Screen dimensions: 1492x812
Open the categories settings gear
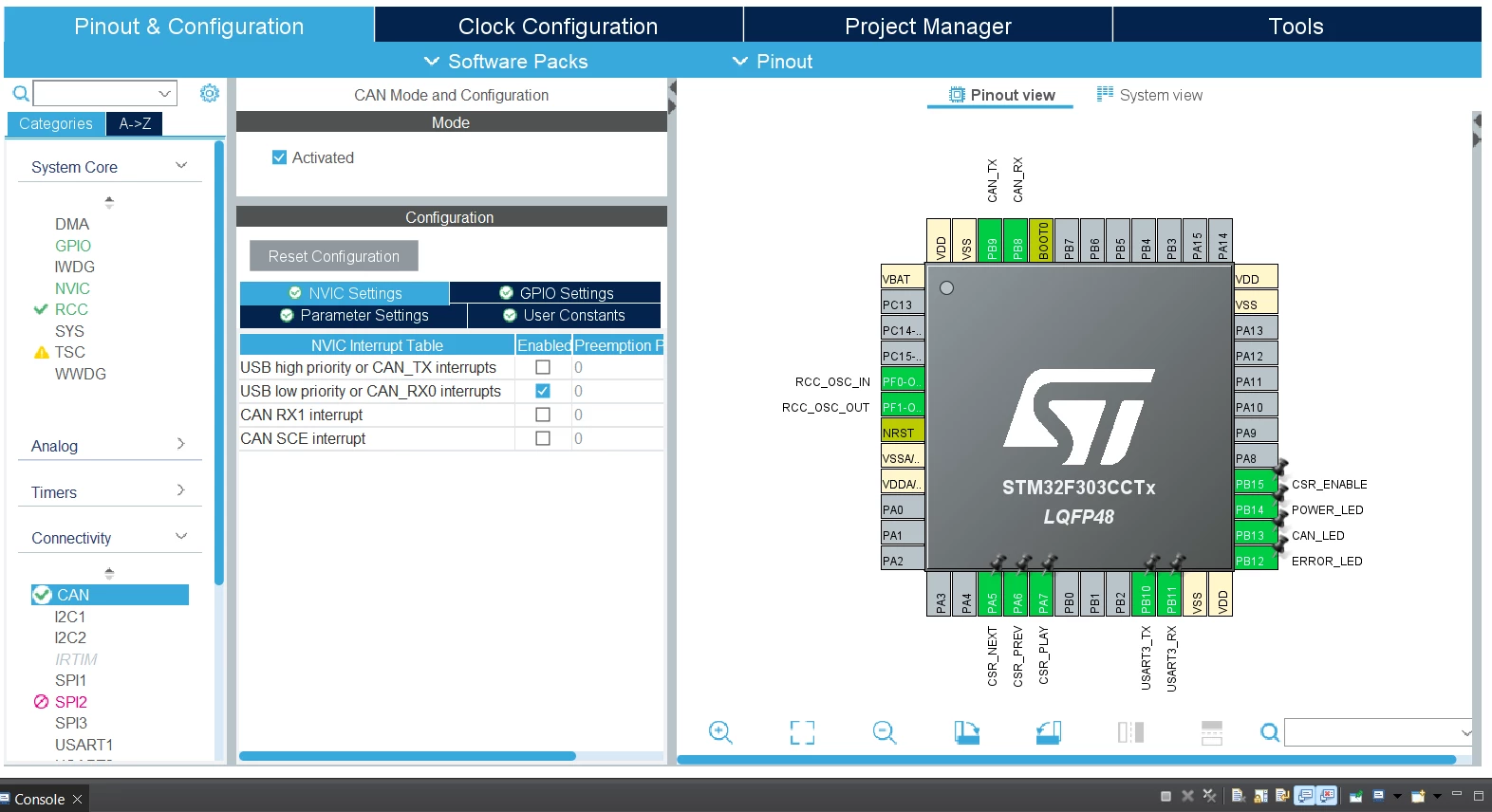point(210,93)
